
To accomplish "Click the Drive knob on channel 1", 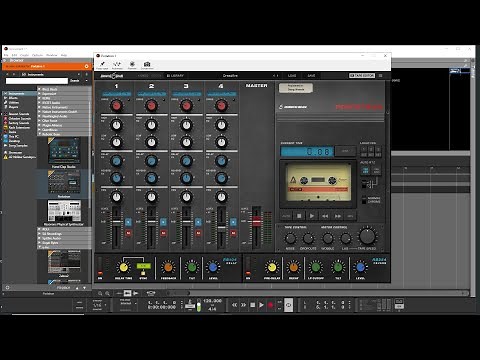I will click(116, 106).
